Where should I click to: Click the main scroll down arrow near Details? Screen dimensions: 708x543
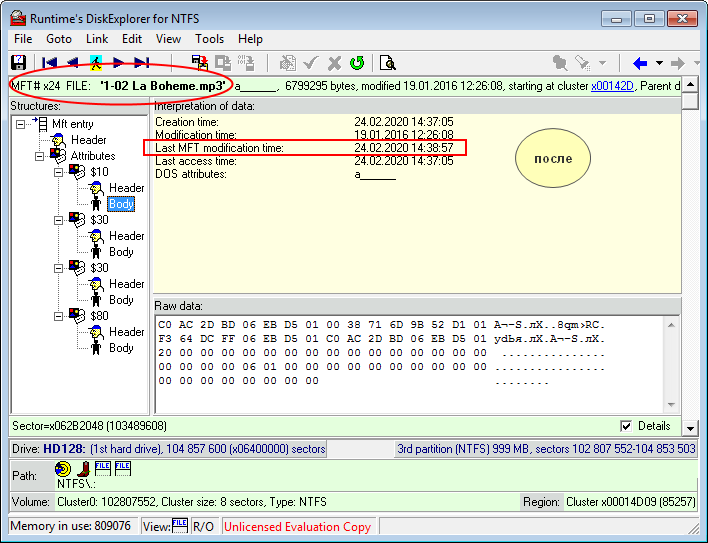click(690, 428)
